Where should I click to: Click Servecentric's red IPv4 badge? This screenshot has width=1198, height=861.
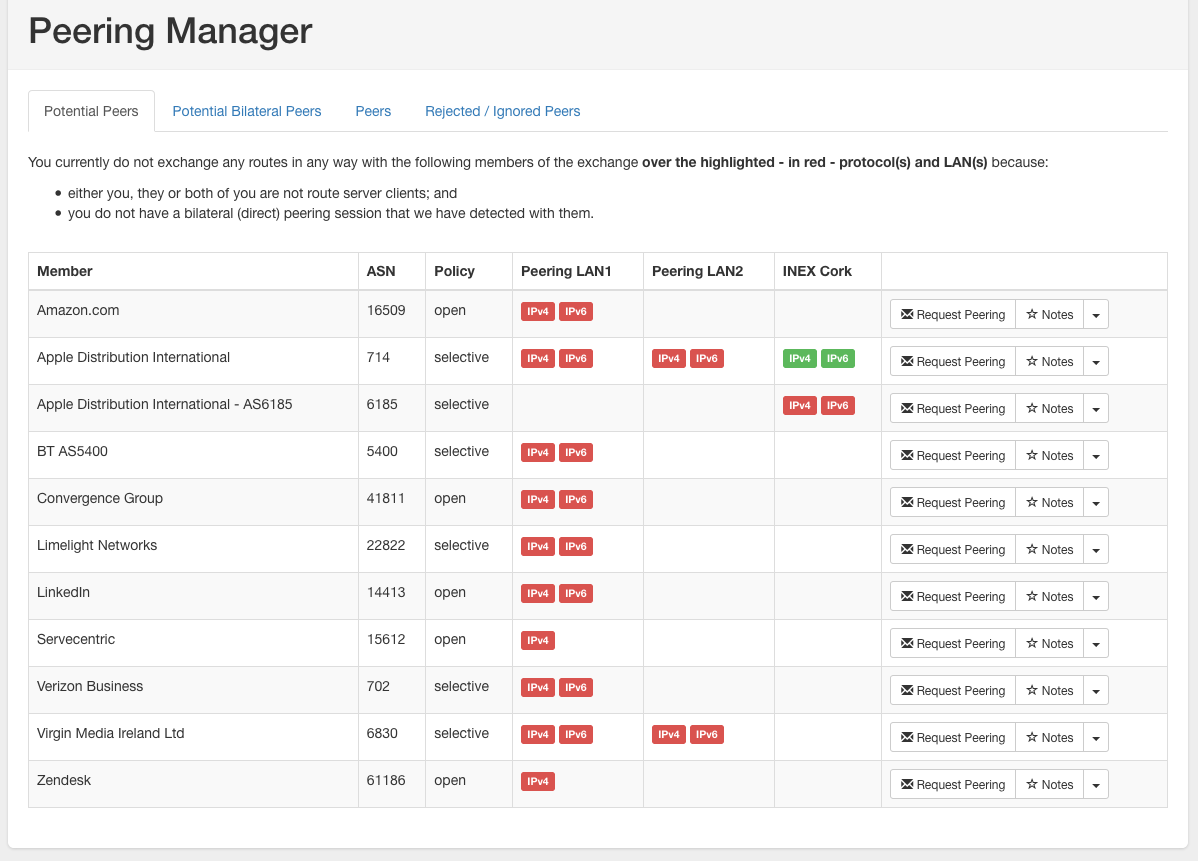(x=538, y=640)
